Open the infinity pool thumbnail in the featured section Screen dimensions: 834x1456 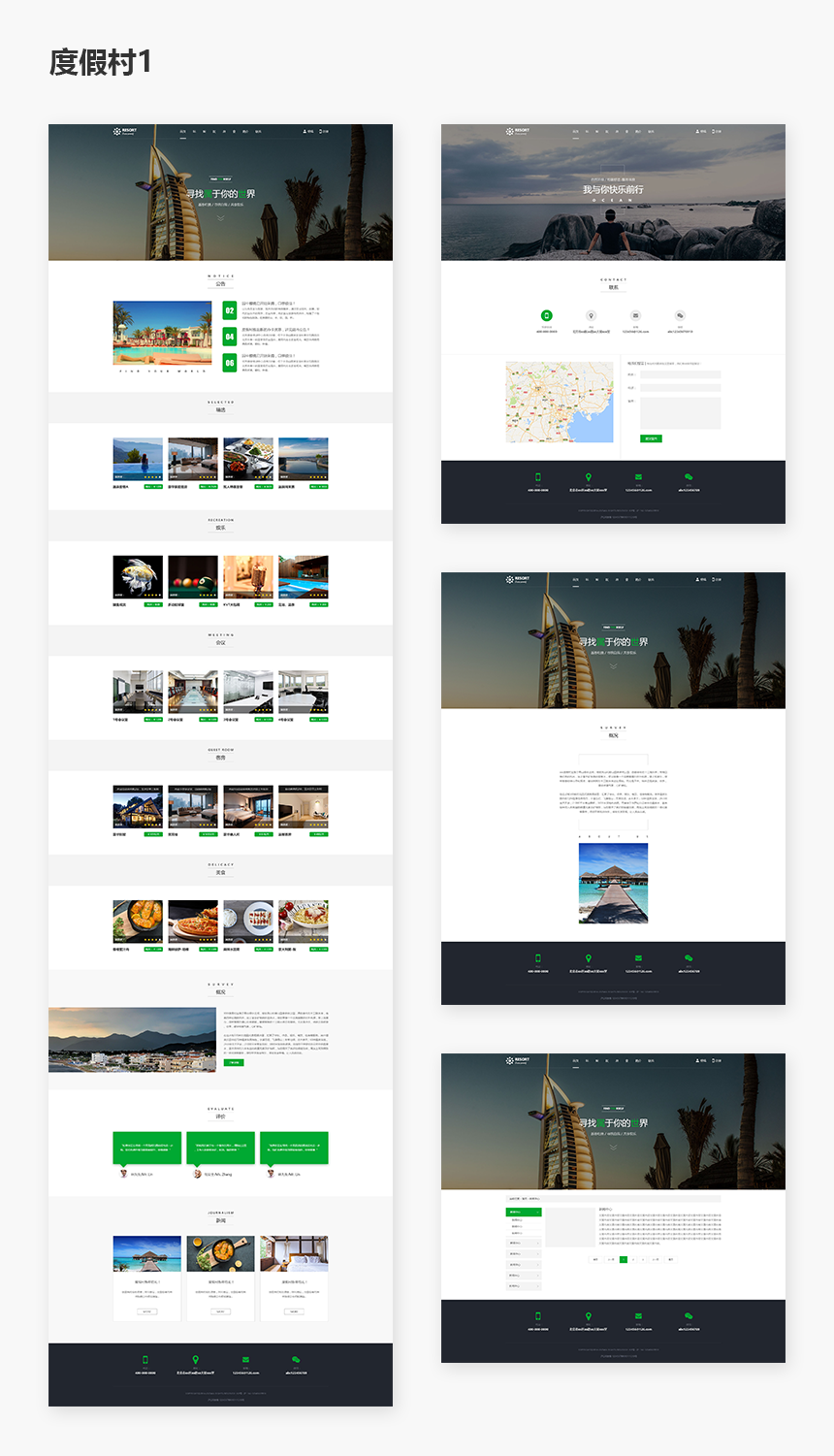tap(138, 459)
